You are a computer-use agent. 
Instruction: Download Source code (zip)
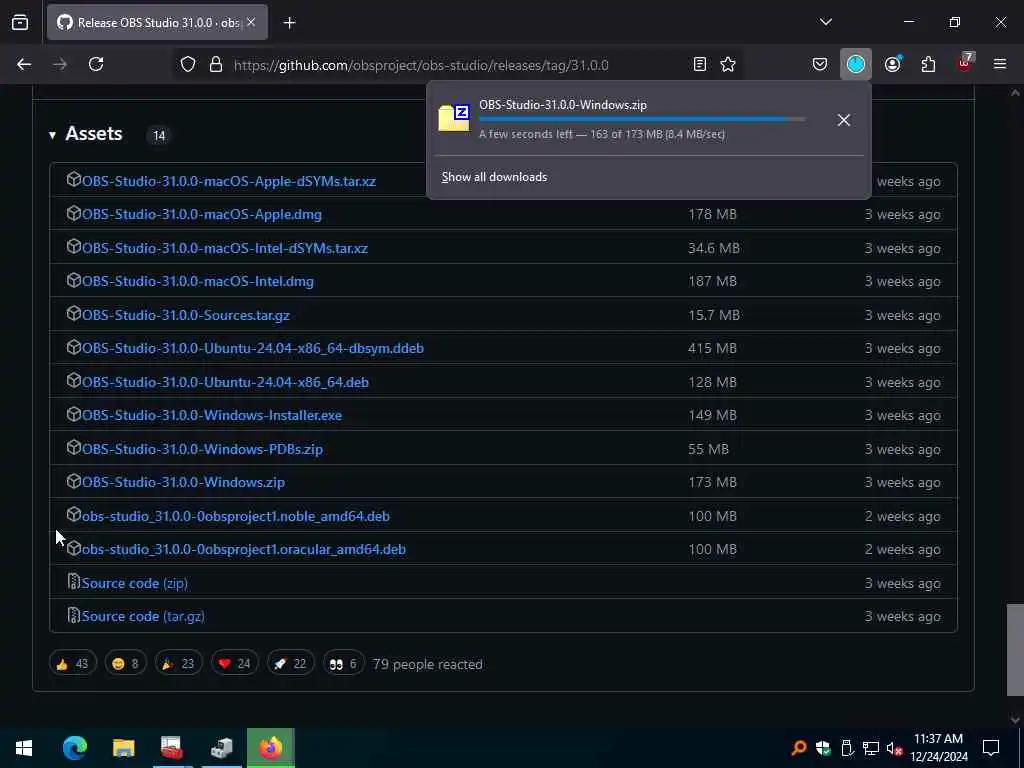coord(135,583)
